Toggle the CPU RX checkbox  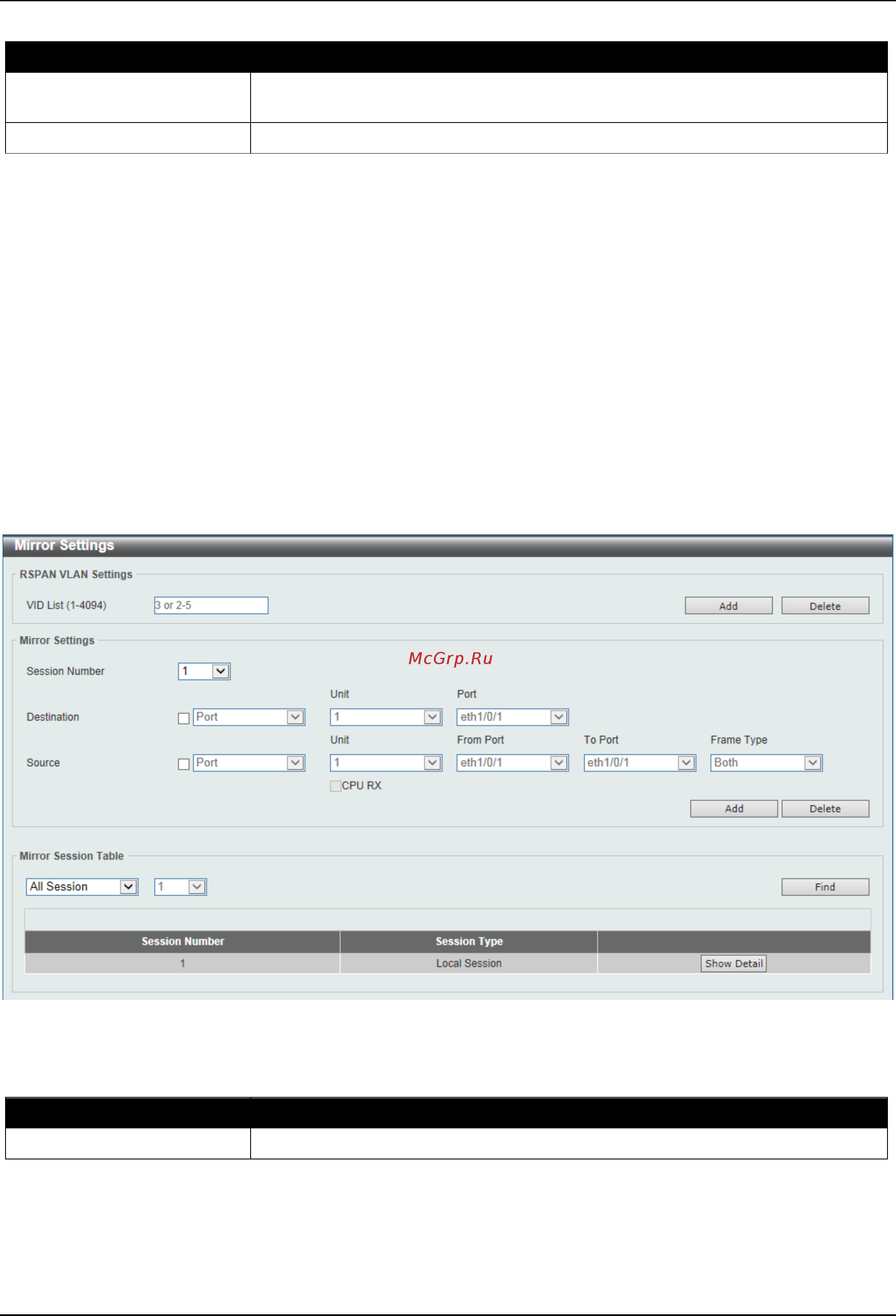(335, 786)
